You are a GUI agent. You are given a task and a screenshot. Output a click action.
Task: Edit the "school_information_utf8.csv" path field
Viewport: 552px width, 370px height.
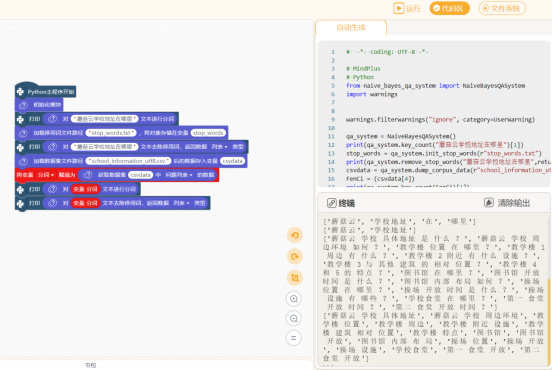128,161
